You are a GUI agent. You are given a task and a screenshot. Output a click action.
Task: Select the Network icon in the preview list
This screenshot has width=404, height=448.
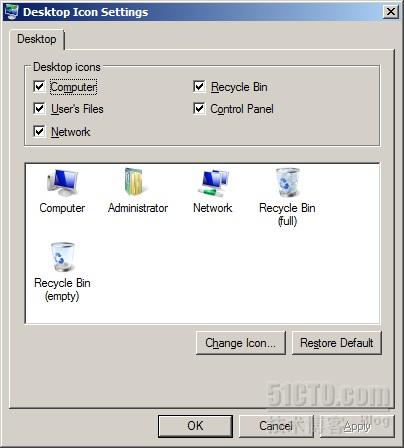tap(213, 191)
